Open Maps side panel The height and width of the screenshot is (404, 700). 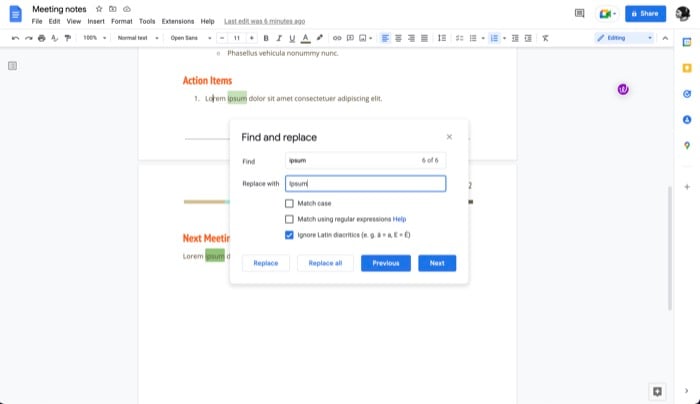687,146
